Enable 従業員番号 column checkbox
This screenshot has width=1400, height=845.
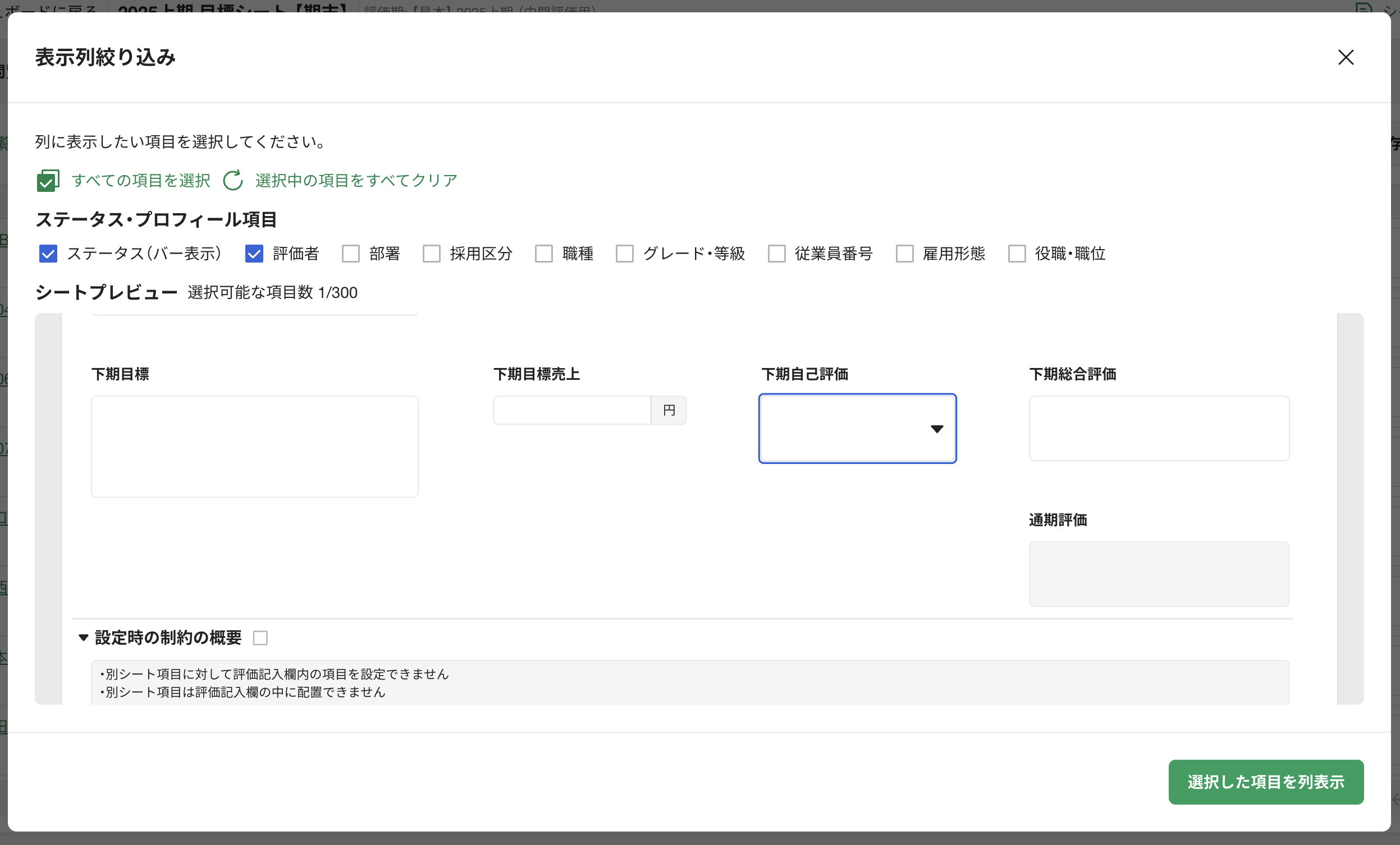(x=776, y=253)
